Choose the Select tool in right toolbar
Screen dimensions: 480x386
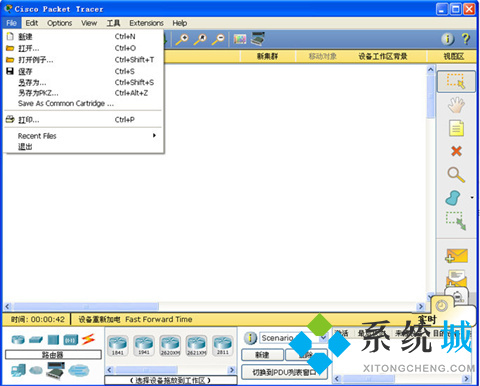[x=456, y=81]
